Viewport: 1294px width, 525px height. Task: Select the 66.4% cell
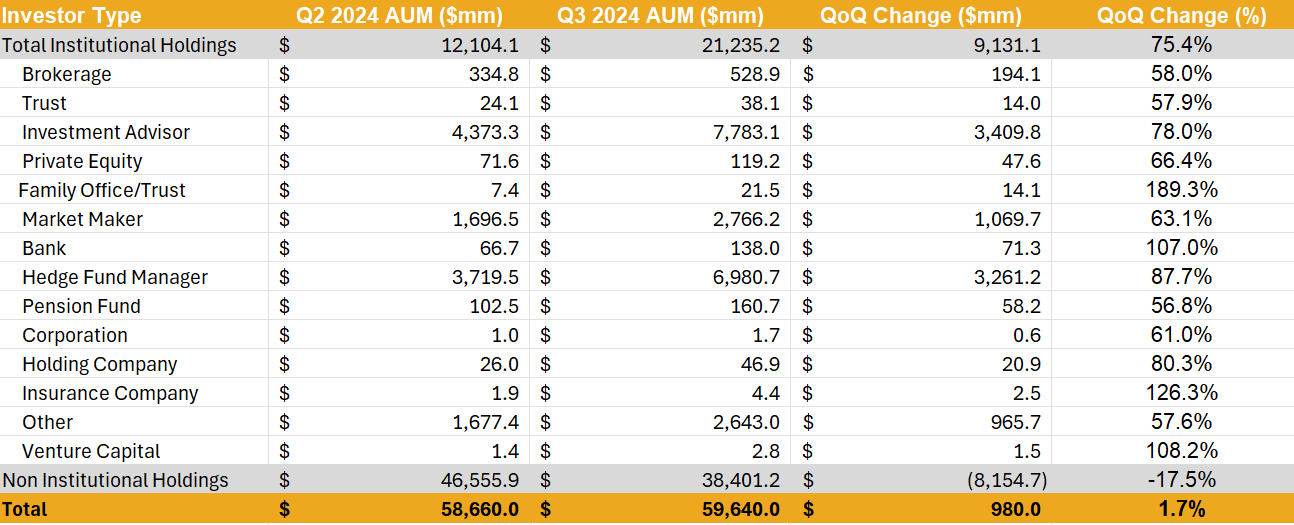[x=1181, y=161]
